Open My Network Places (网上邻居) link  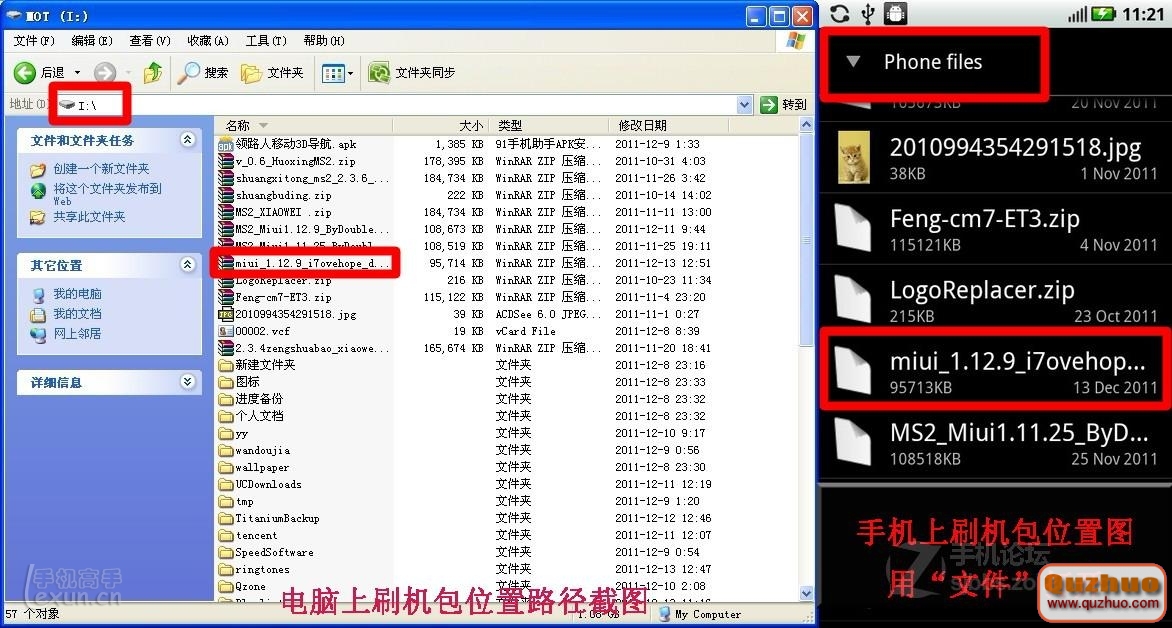pyautogui.click(x=77, y=333)
